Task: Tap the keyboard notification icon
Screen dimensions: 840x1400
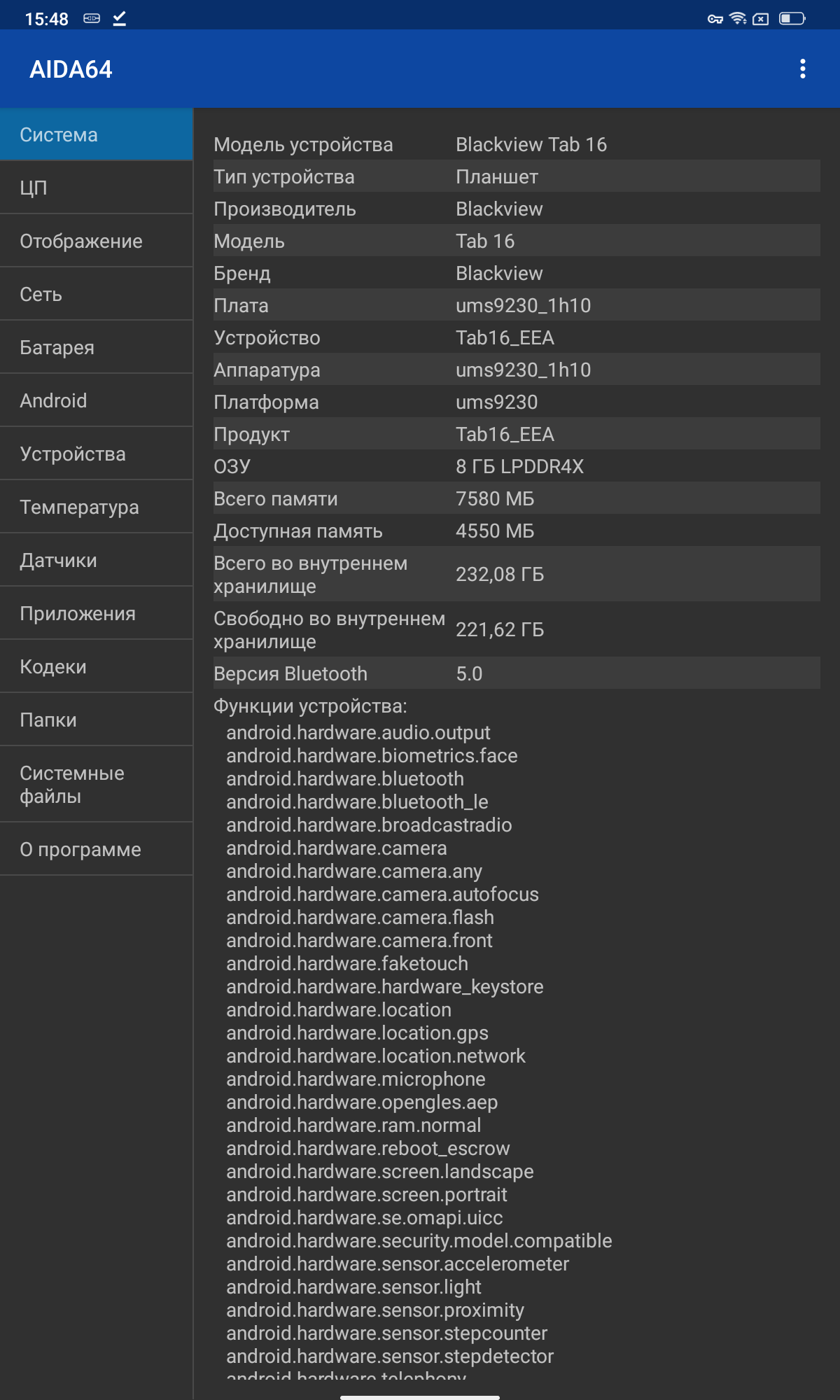Action: pos(92,18)
